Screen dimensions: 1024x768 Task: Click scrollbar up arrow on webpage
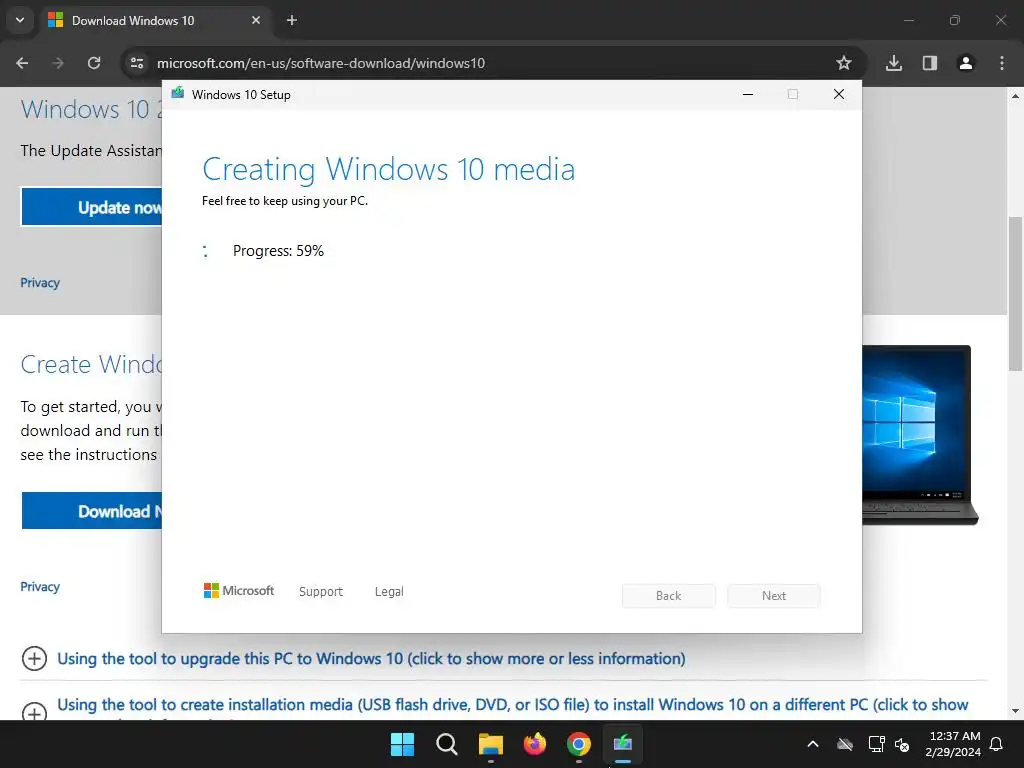coord(1015,96)
